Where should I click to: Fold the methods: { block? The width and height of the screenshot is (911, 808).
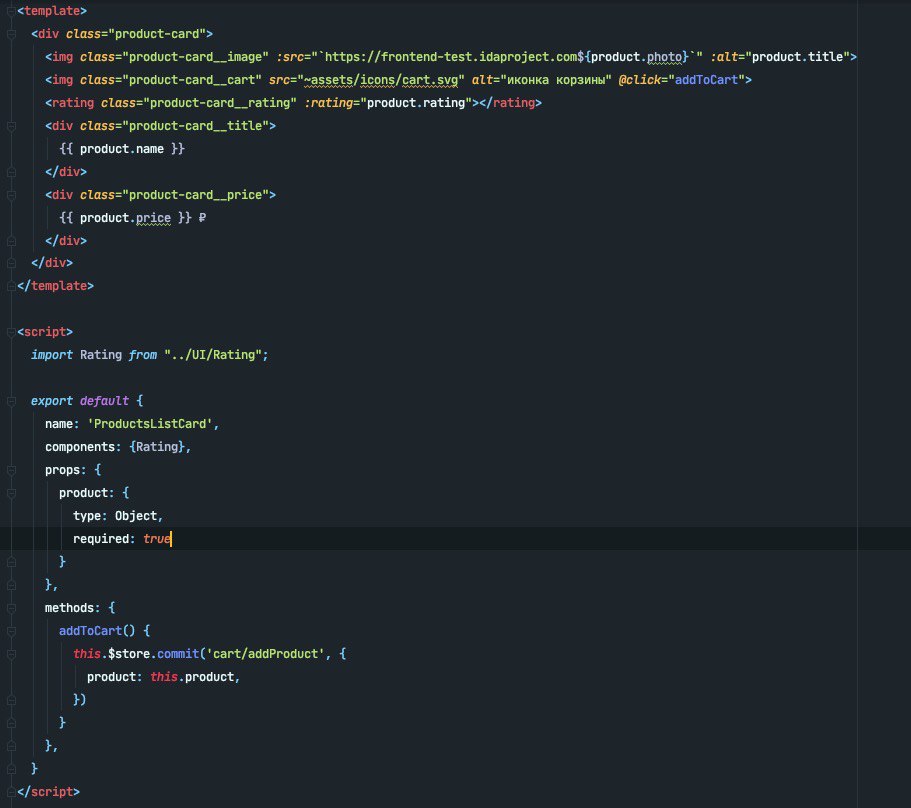coord(10,608)
